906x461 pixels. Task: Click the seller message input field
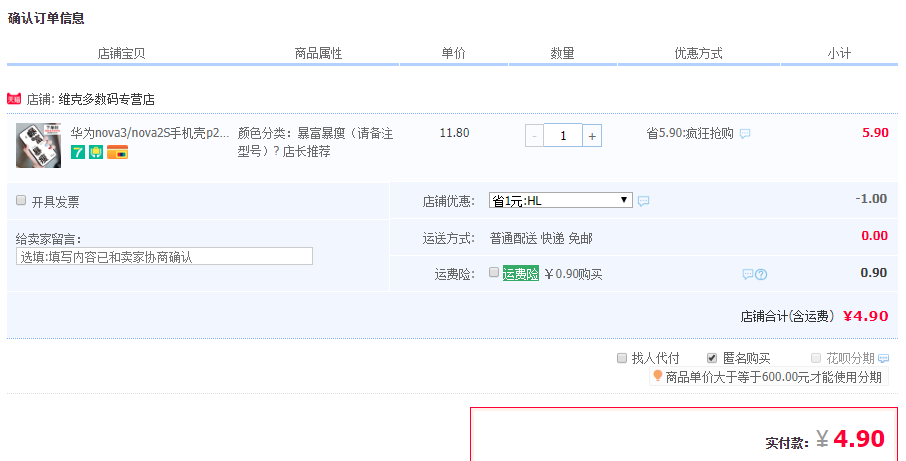164,256
